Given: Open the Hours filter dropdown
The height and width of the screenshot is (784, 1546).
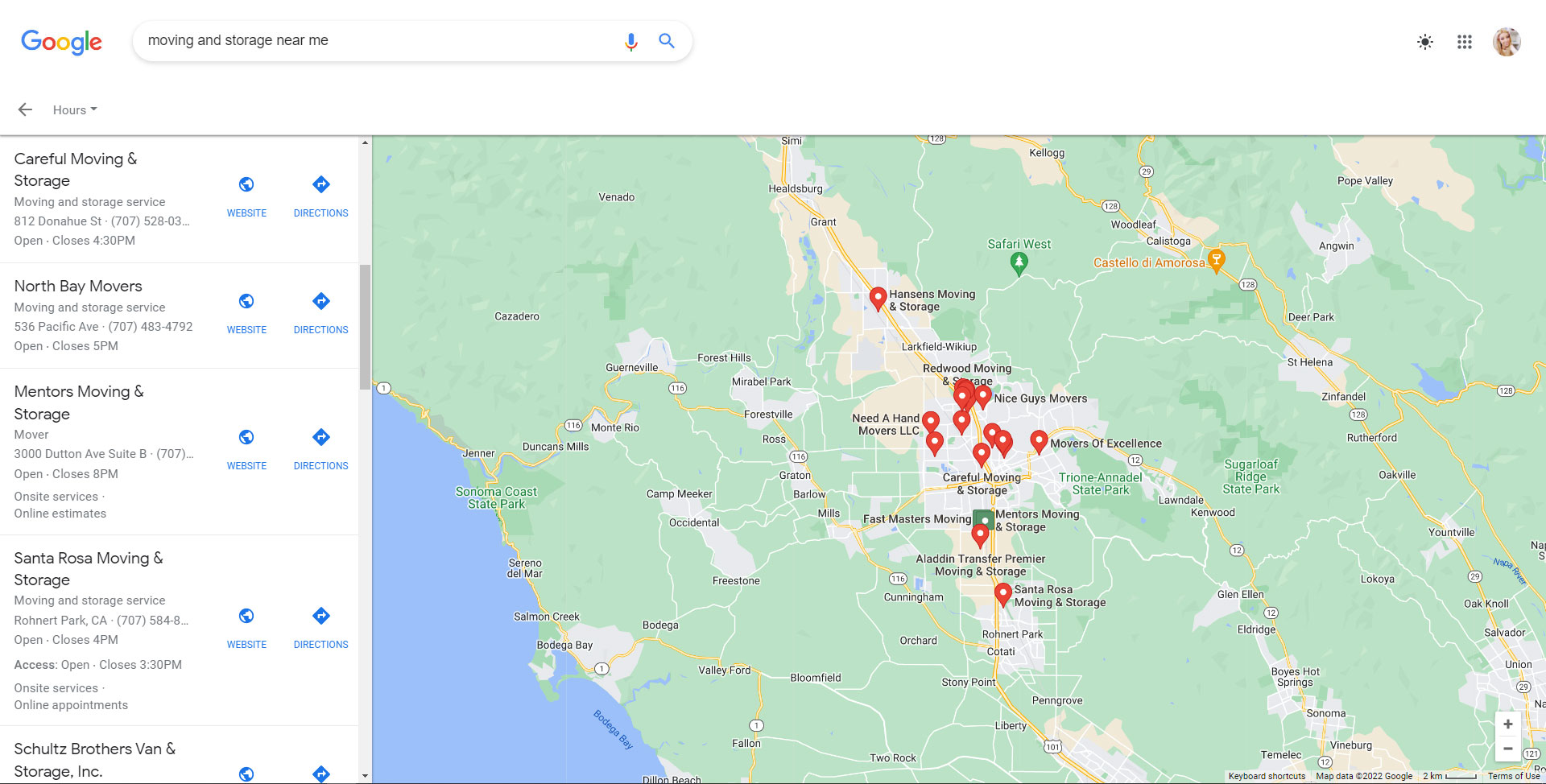Looking at the screenshot, I should tap(75, 110).
